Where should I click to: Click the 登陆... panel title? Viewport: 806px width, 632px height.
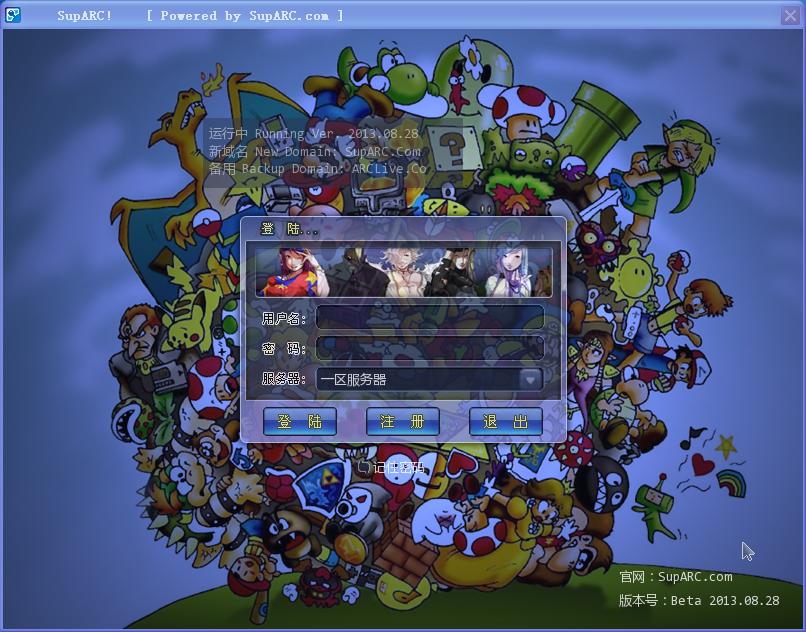pyautogui.click(x=289, y=229)
